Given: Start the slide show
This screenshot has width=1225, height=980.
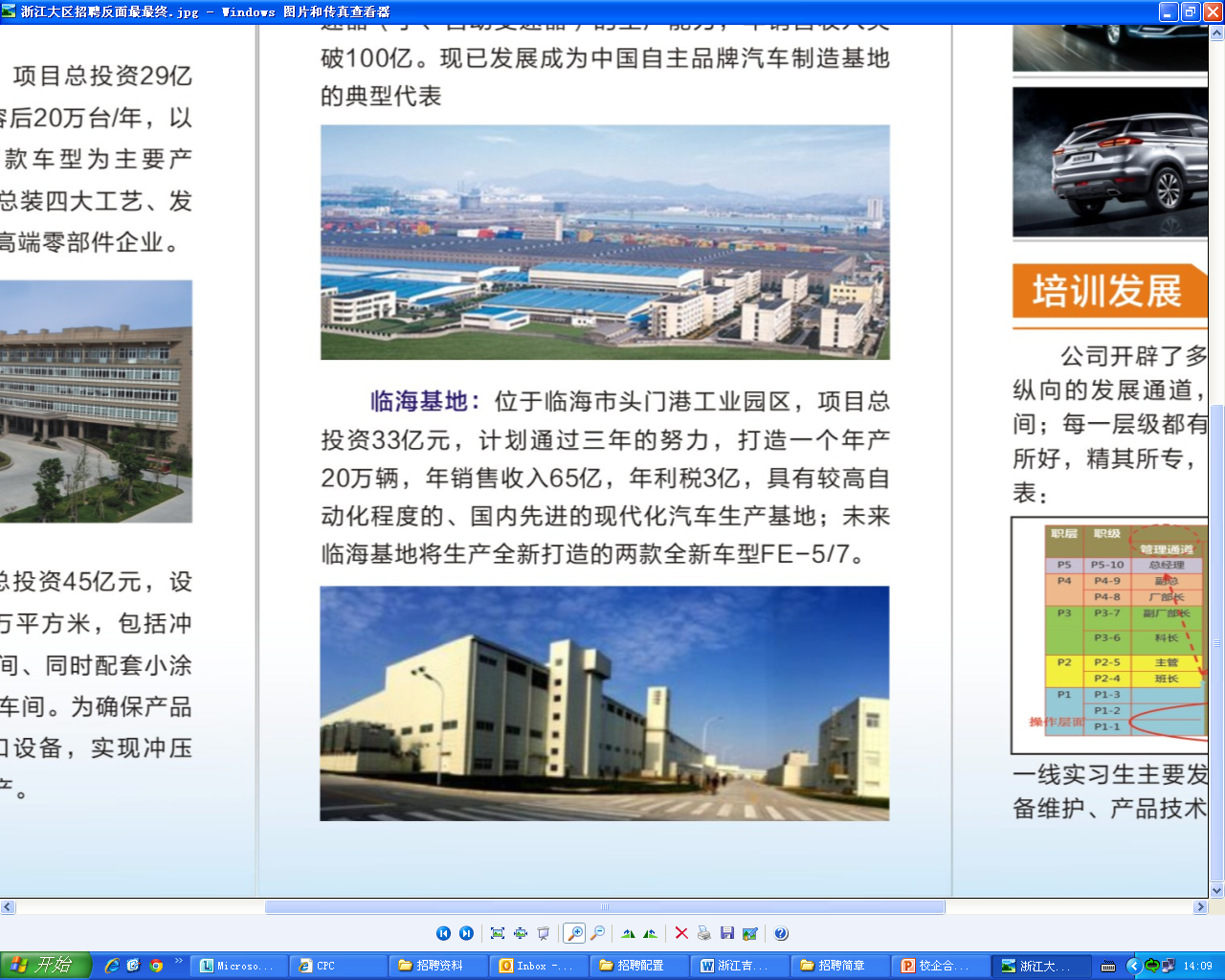Looking at the screenshot, I should [x=544, y=933].
